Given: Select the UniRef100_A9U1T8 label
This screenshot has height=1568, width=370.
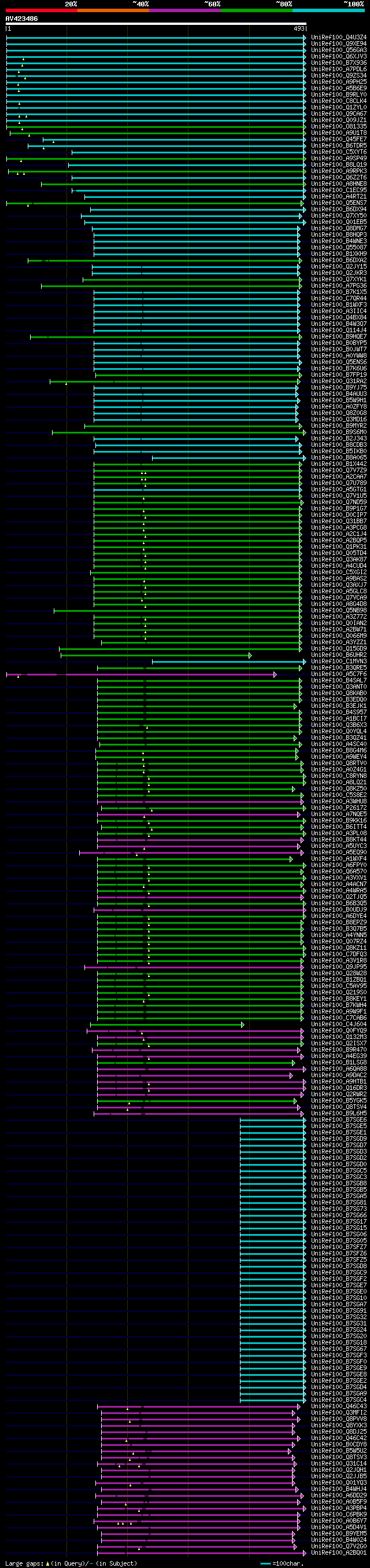Looking at the screenshot, I should [x=338, y=133].
